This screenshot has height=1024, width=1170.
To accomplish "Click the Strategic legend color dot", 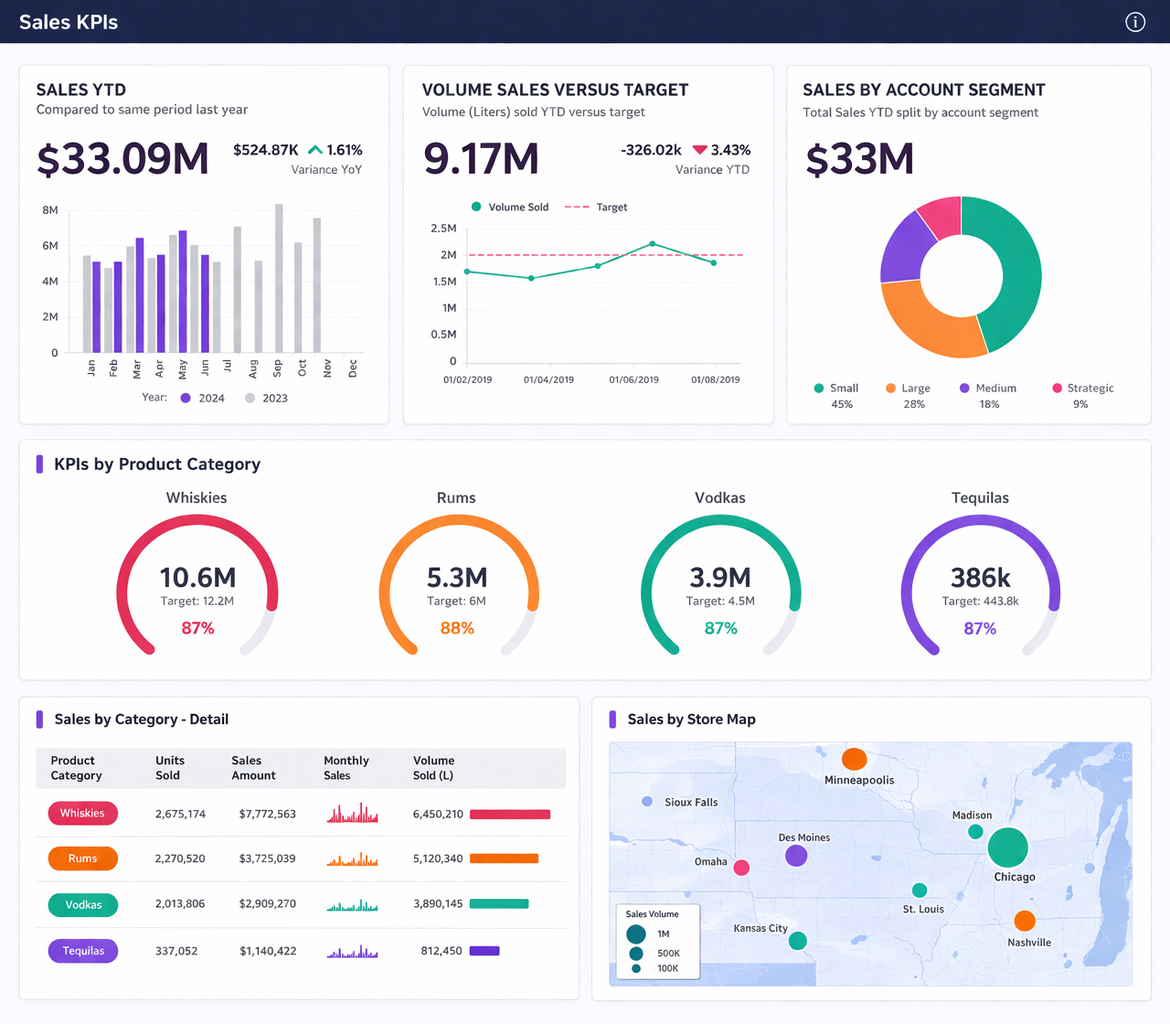I will tap(1058, 388).
